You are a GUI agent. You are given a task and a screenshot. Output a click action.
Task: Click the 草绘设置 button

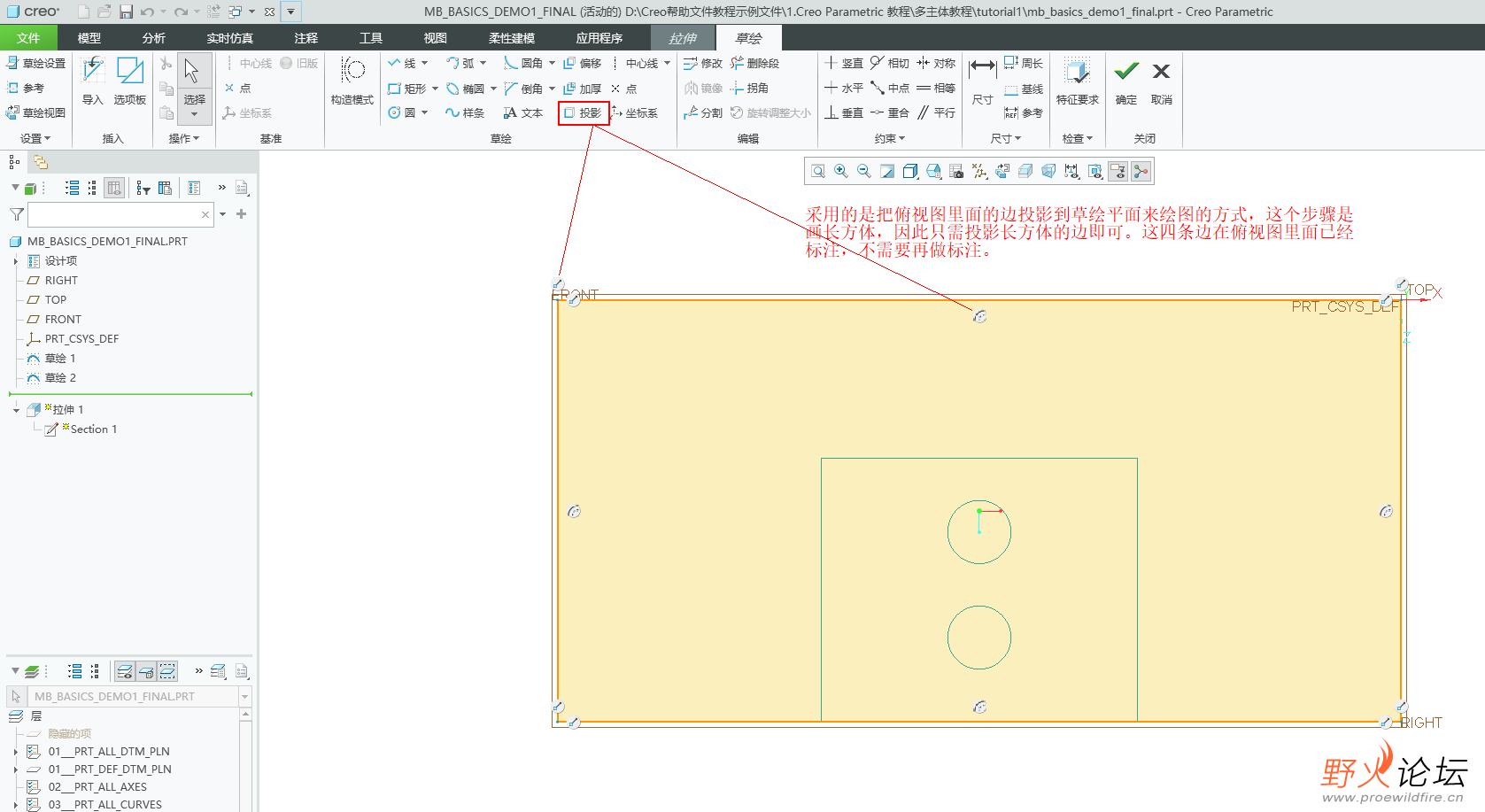point(36,63)
